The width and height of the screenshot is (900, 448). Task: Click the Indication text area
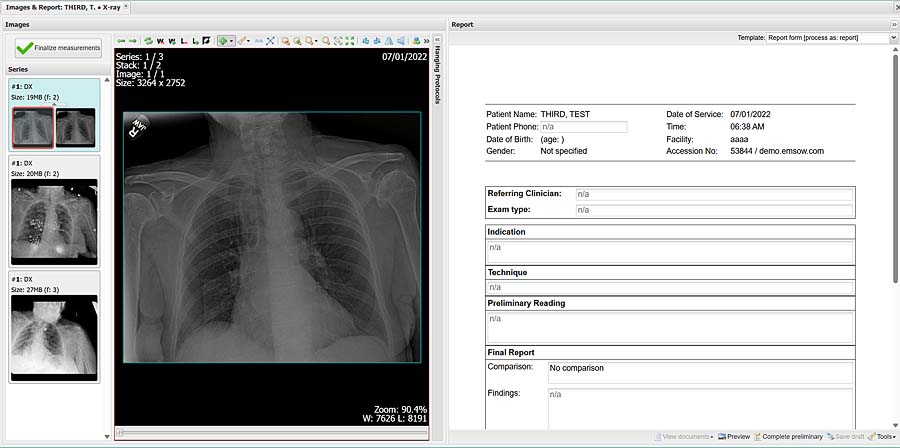tap(670, 252)
